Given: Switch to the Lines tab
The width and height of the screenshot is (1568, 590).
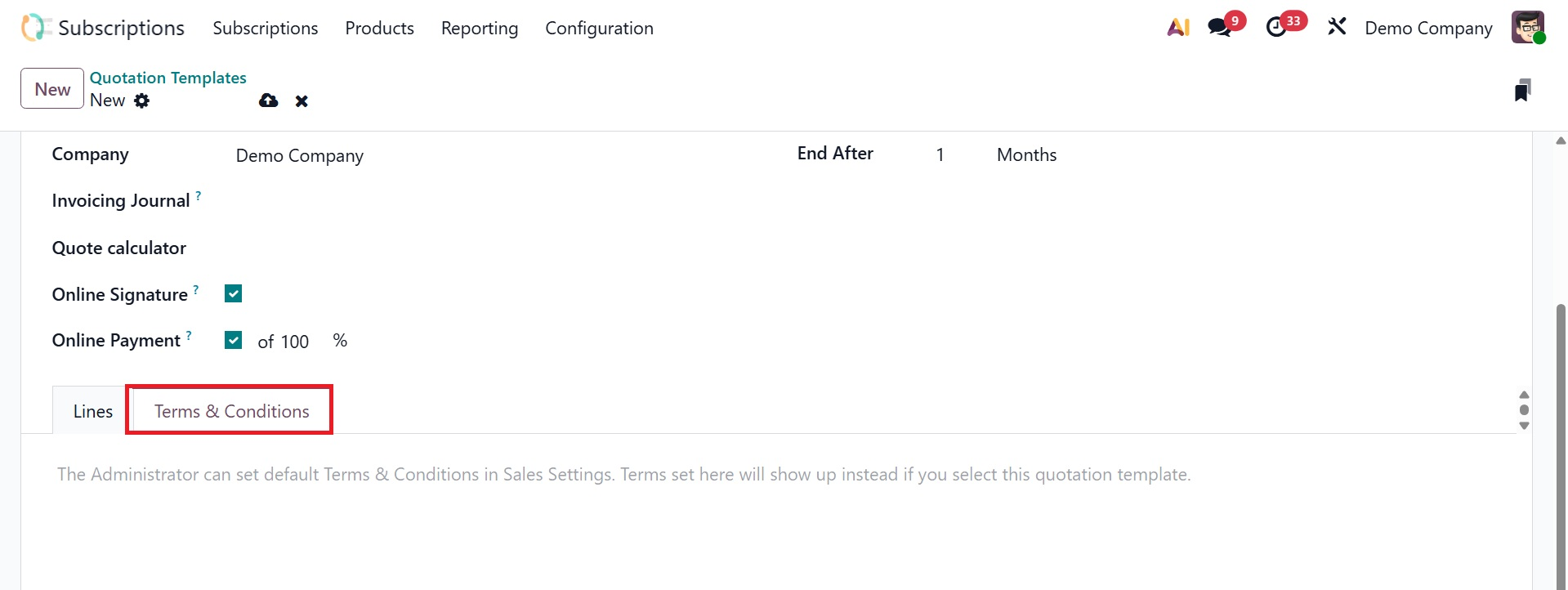Looking at the screenshot, I should [x=93, y=411].
